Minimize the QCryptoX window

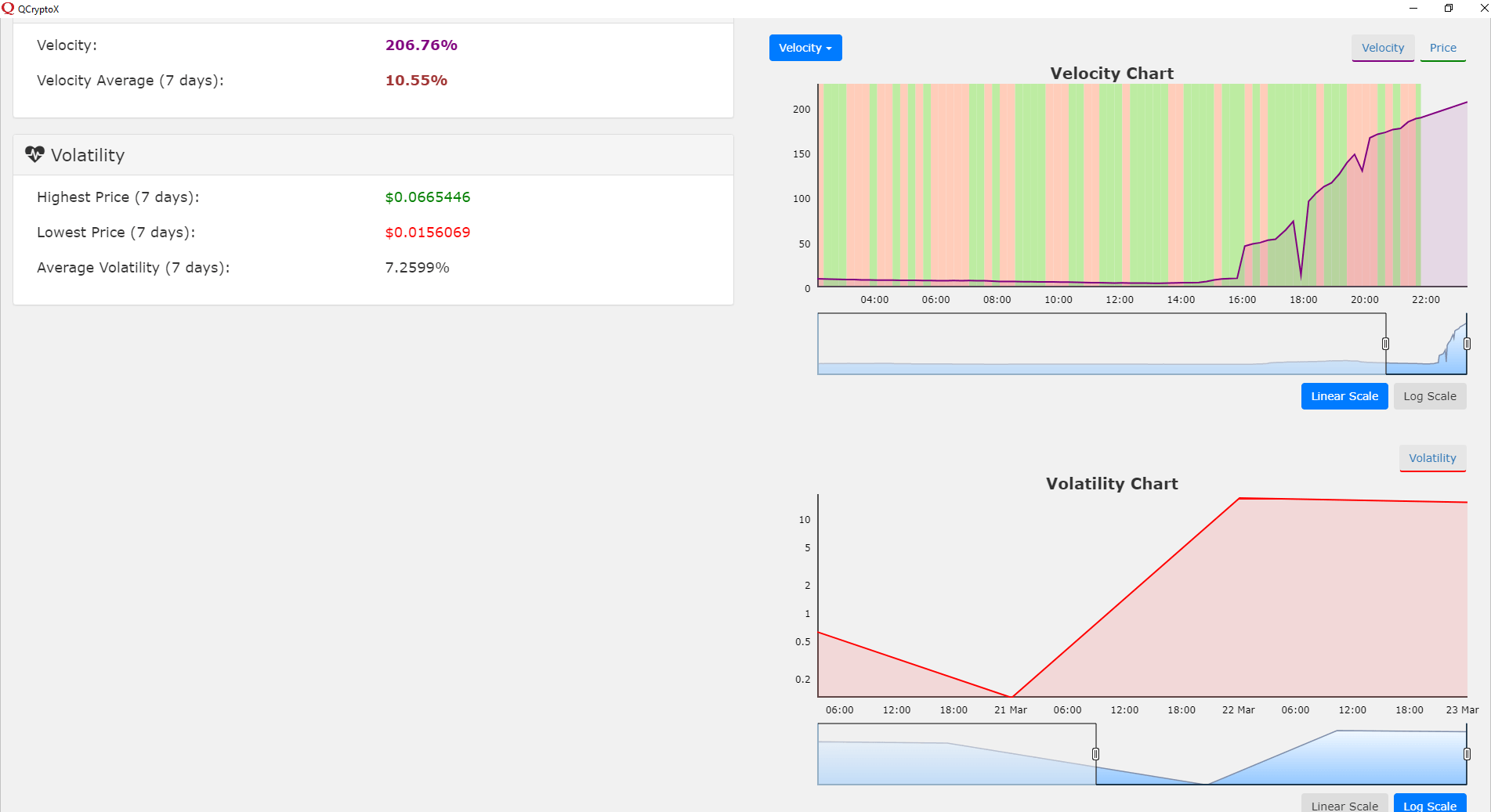(1413, 9)
